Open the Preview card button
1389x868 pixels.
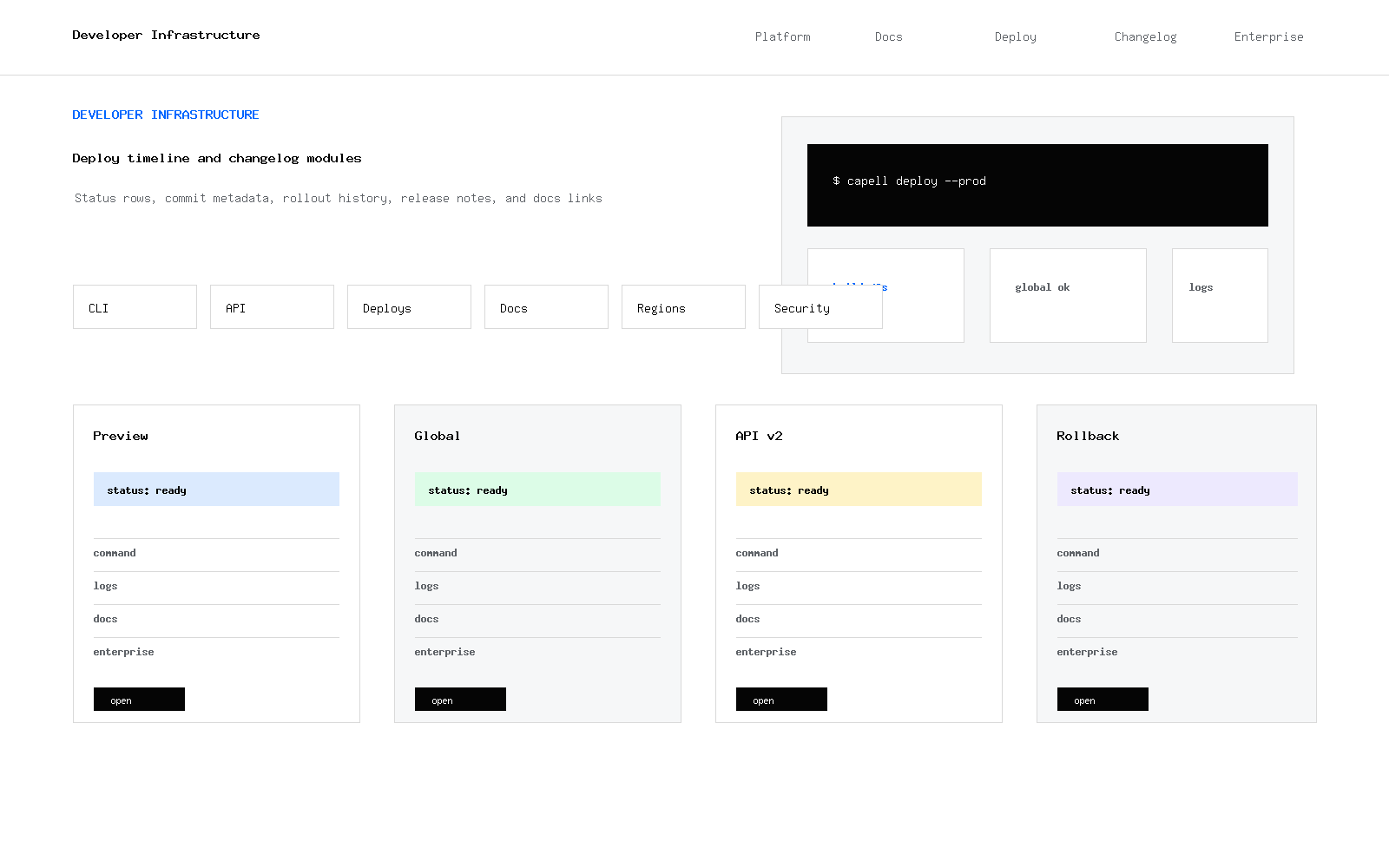tap(139, 700)
